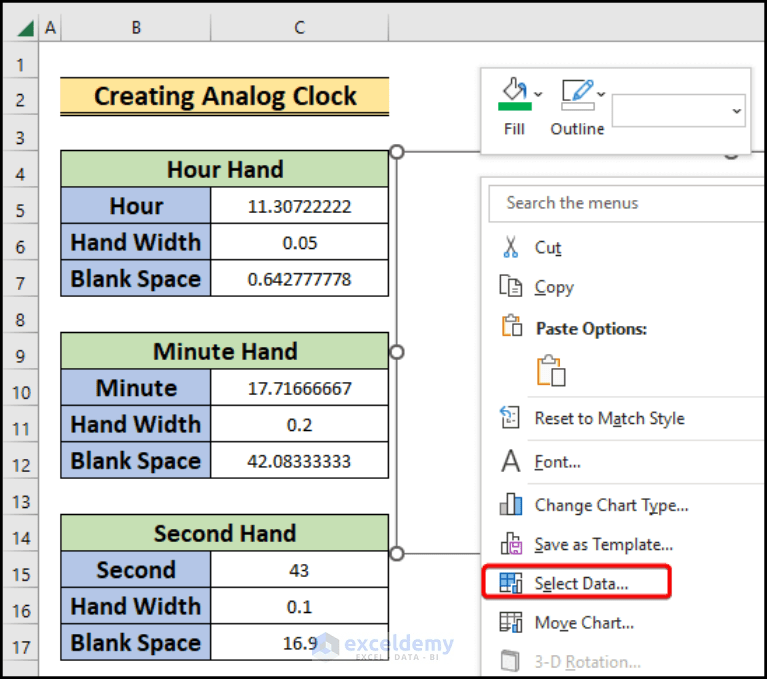The height and width of the screenshot is (679, 767).
Task: Click cell with value 0.05
Action: [x=299, y=242]
